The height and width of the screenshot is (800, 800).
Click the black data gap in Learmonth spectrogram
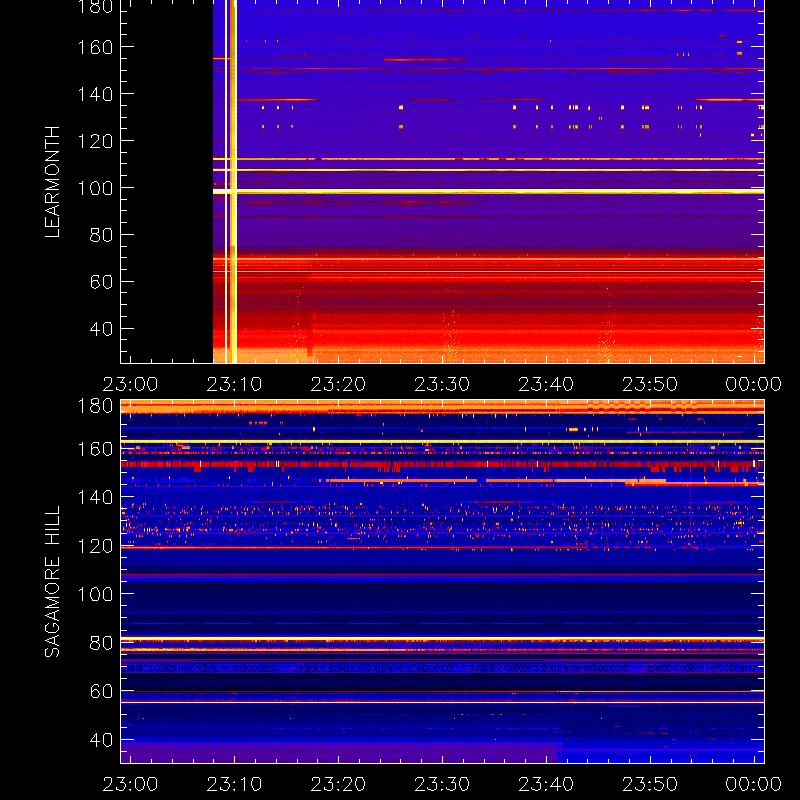point(167,181)
